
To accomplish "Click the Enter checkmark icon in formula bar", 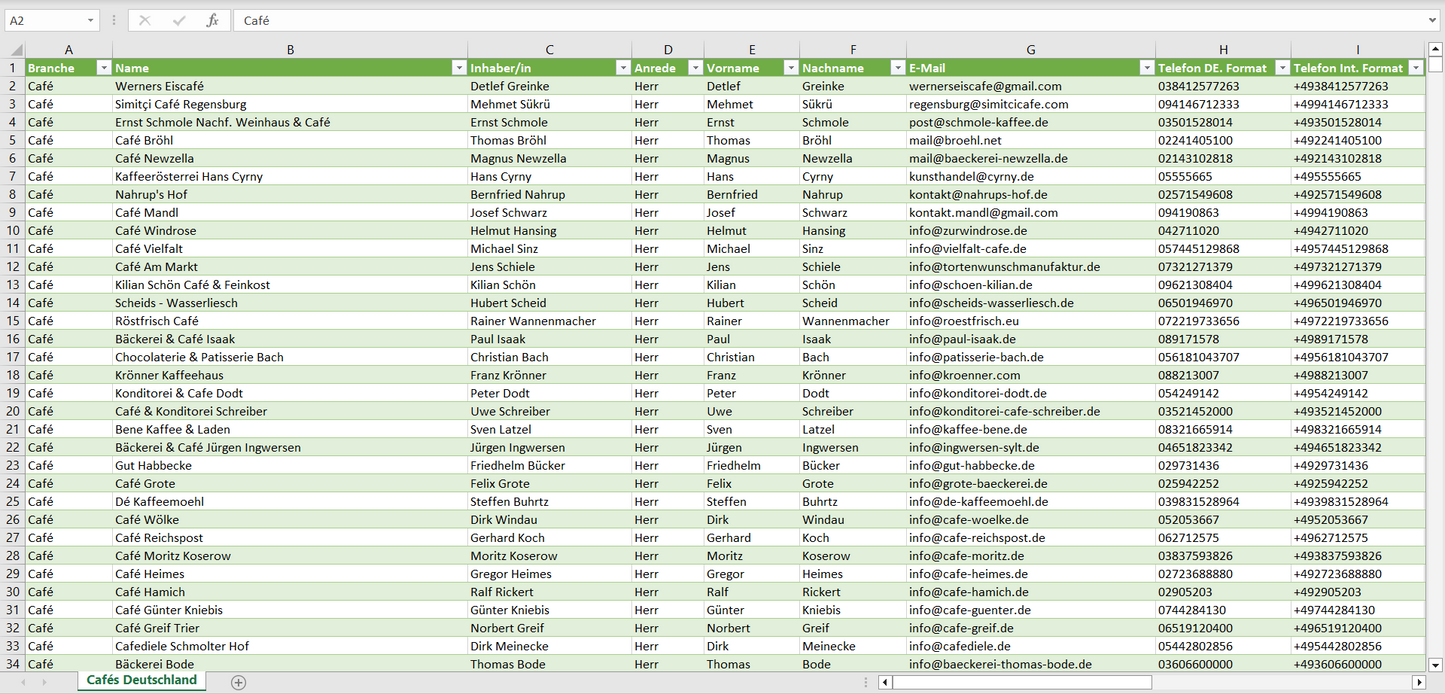I will pyautogui.click(x=179, y=20).
